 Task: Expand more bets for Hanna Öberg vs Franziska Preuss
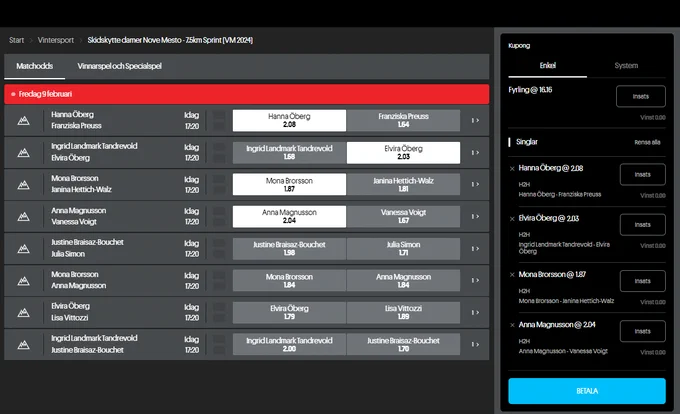click(x=475, y=121)
